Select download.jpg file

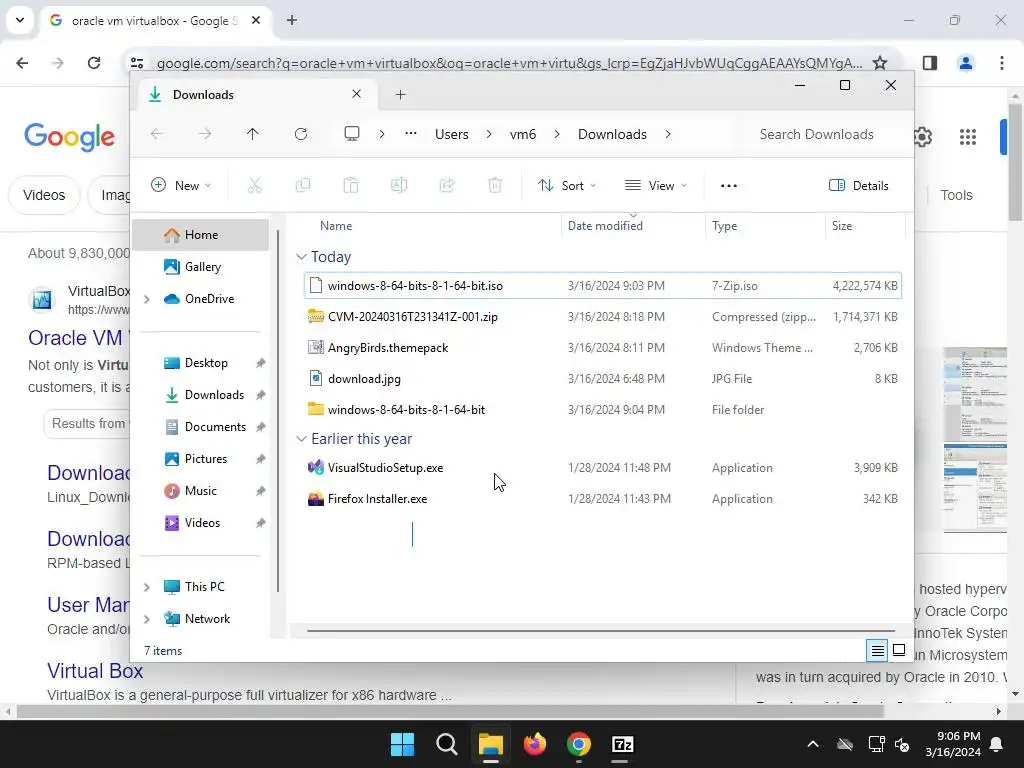click(x=602, y=379)
